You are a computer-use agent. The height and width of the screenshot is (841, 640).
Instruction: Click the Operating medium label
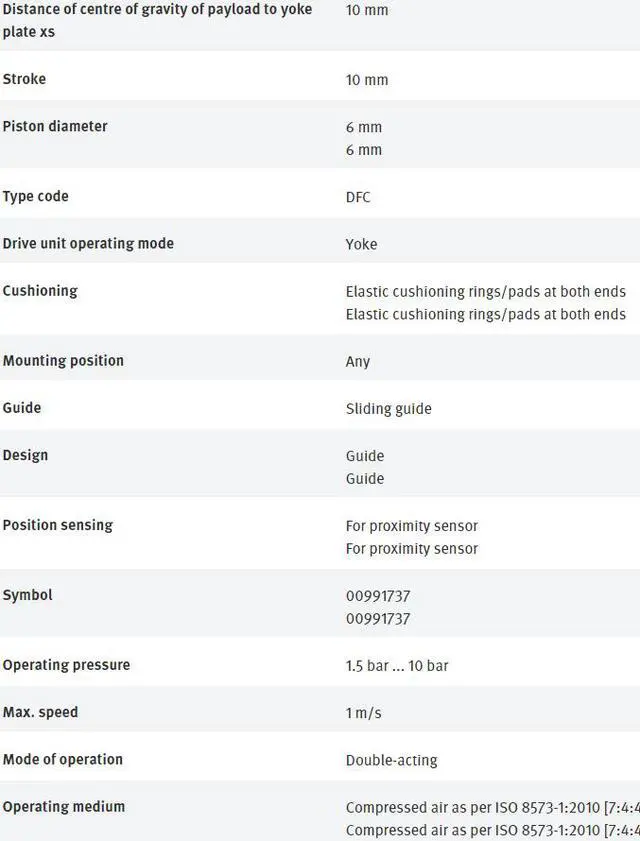(64, 805)
